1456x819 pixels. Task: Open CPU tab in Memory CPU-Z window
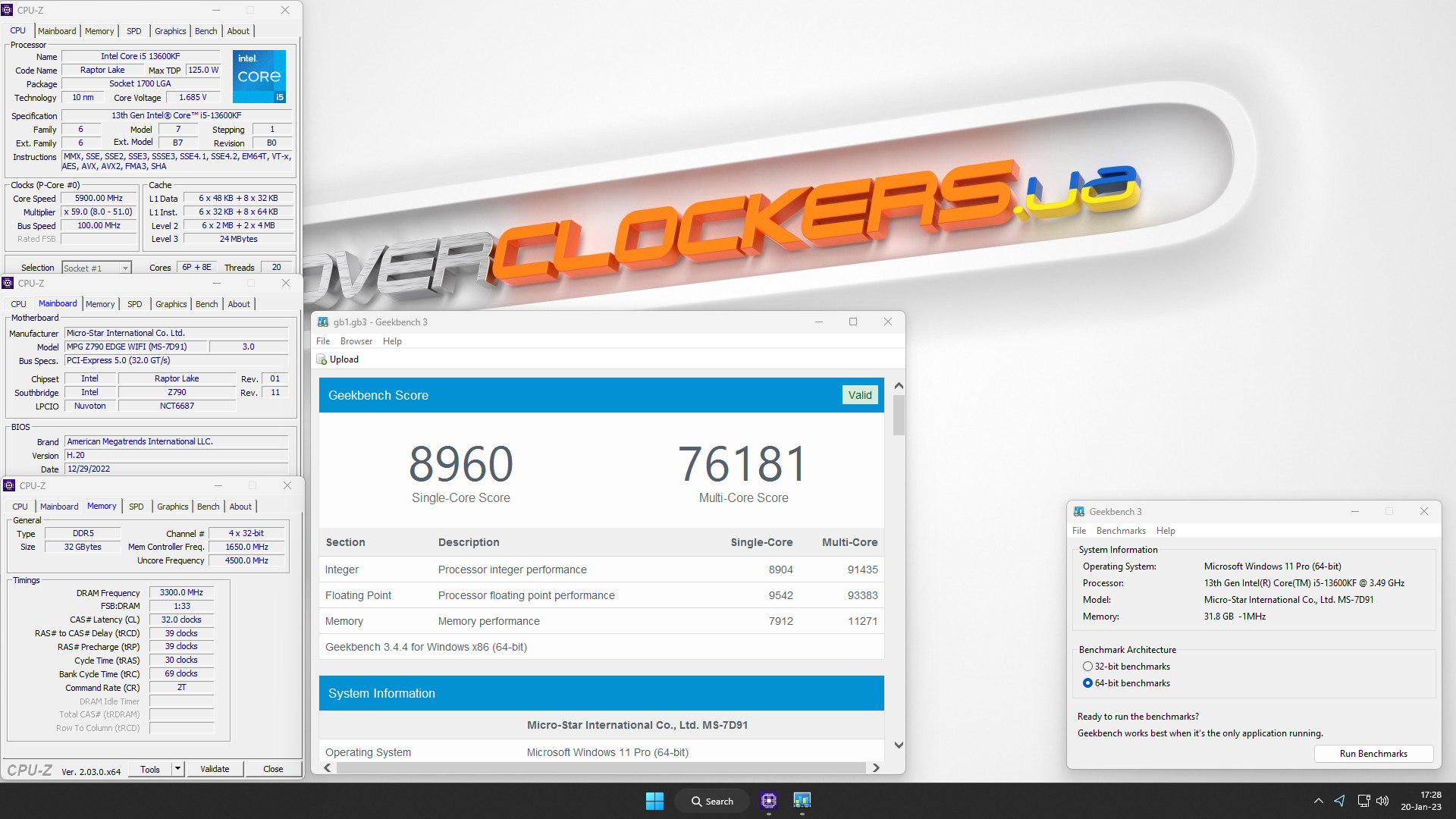(20, 507)
